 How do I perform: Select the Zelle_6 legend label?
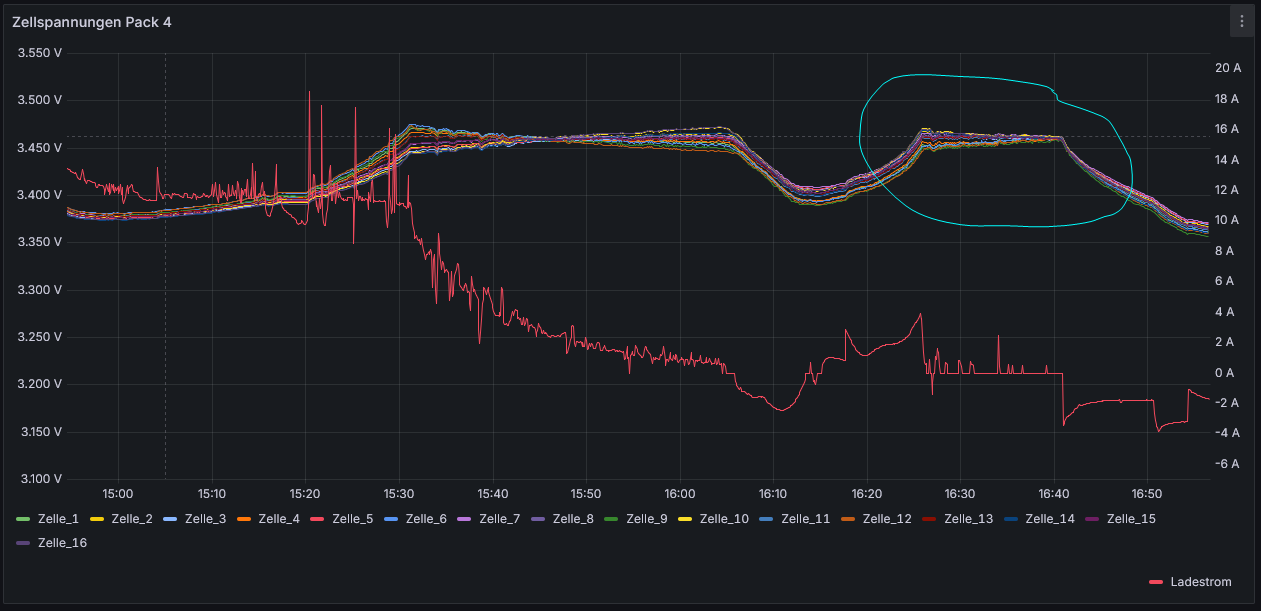(426, 518)
